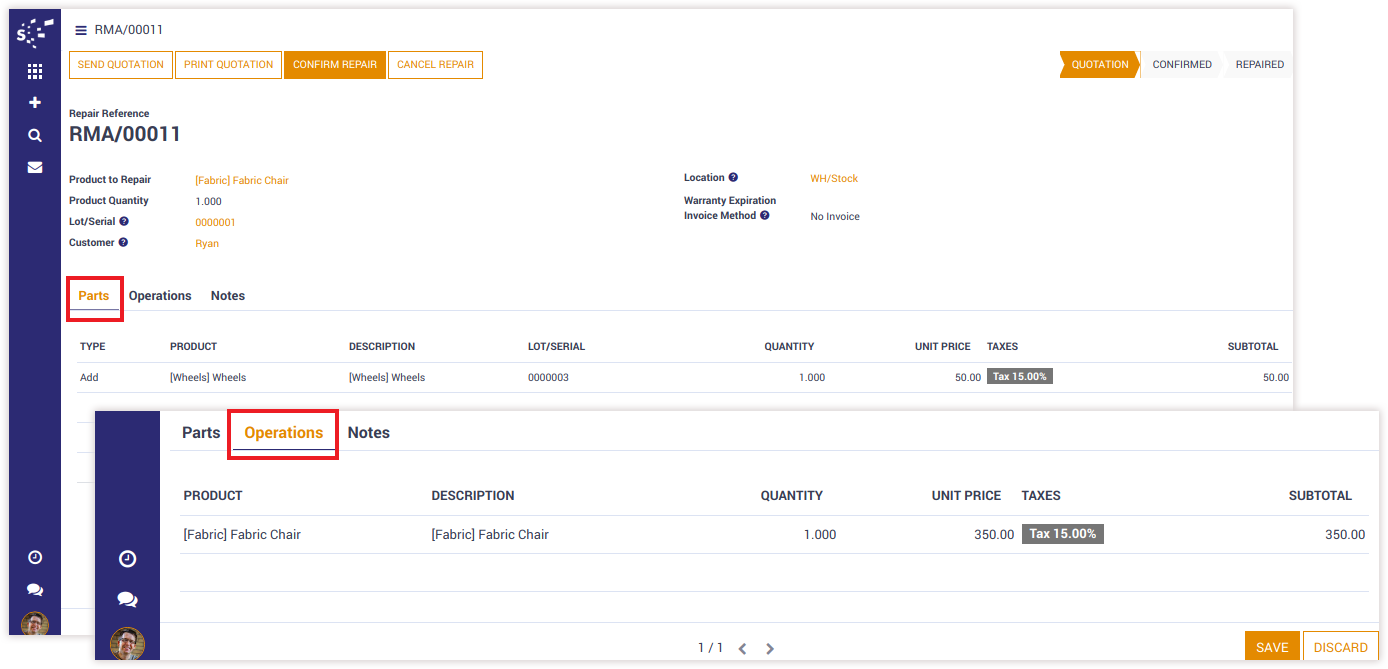Click the Confirm Repair button
Screen dimensions: 1388x669
[x=335, y=65]
